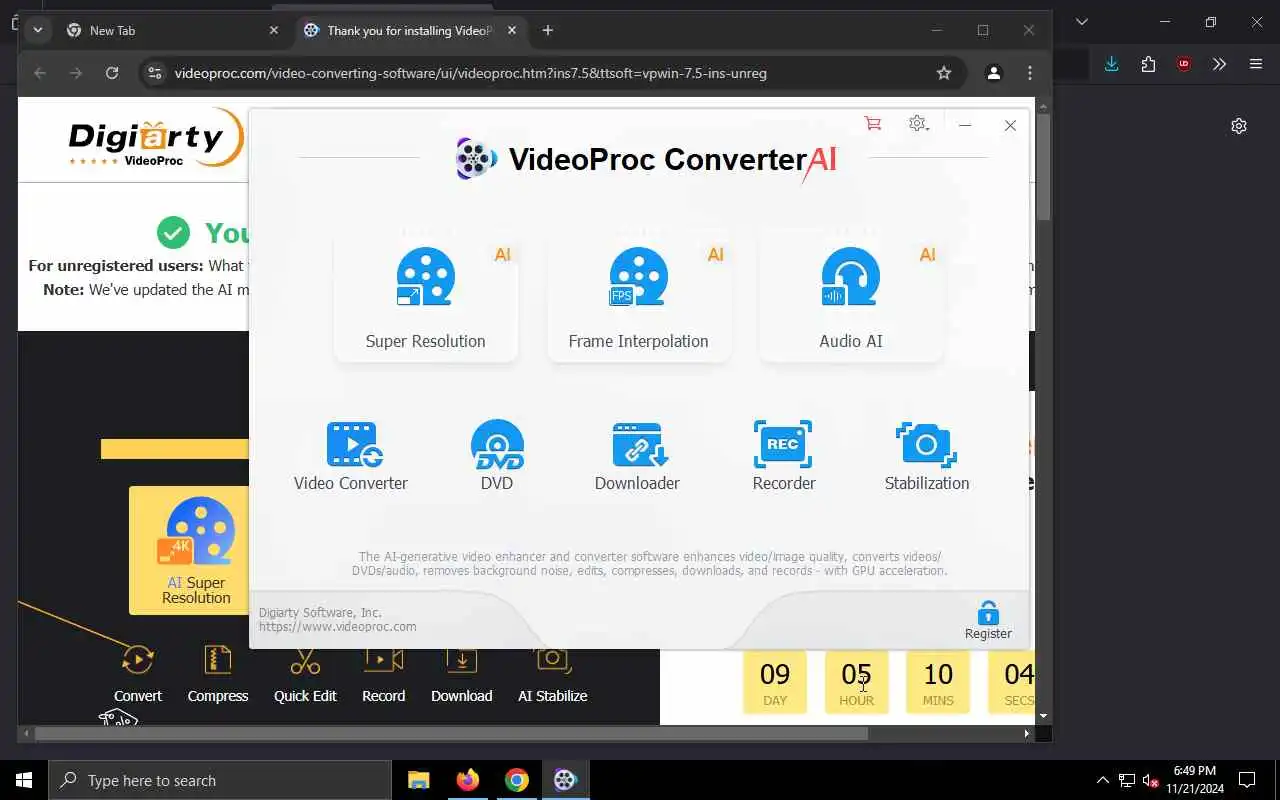1280x800 pixels.
Task: Expand Firefox toolbar overflow chevron
Action: coord(1219,64)
